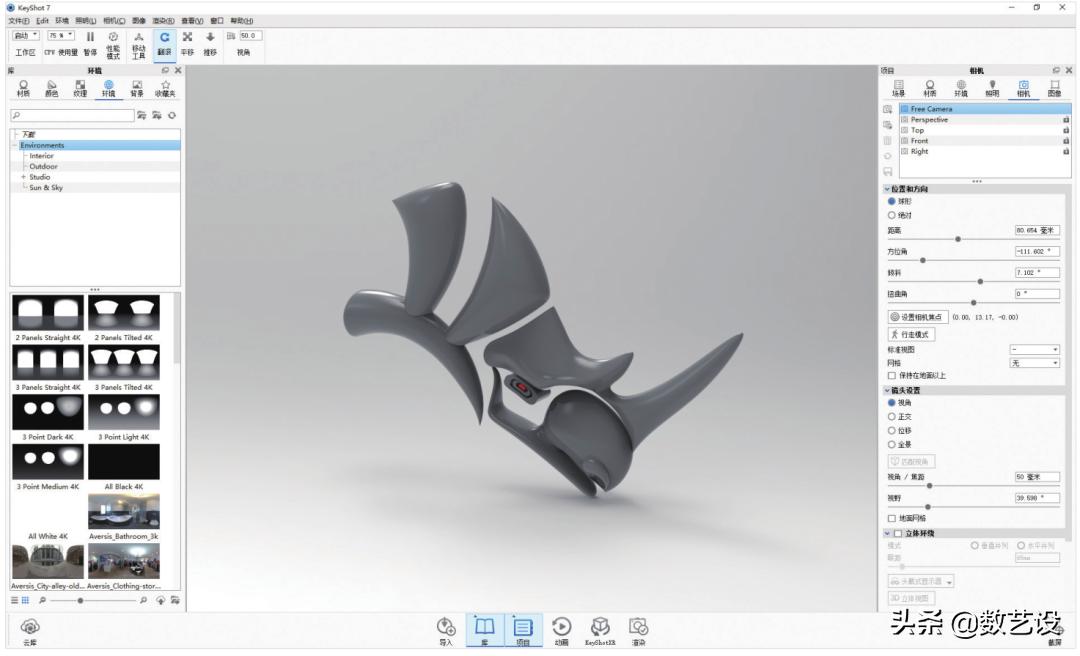Open project Material tab (材质)
Viewport: 1080px width, 656px height.
(x=930, y=88)
